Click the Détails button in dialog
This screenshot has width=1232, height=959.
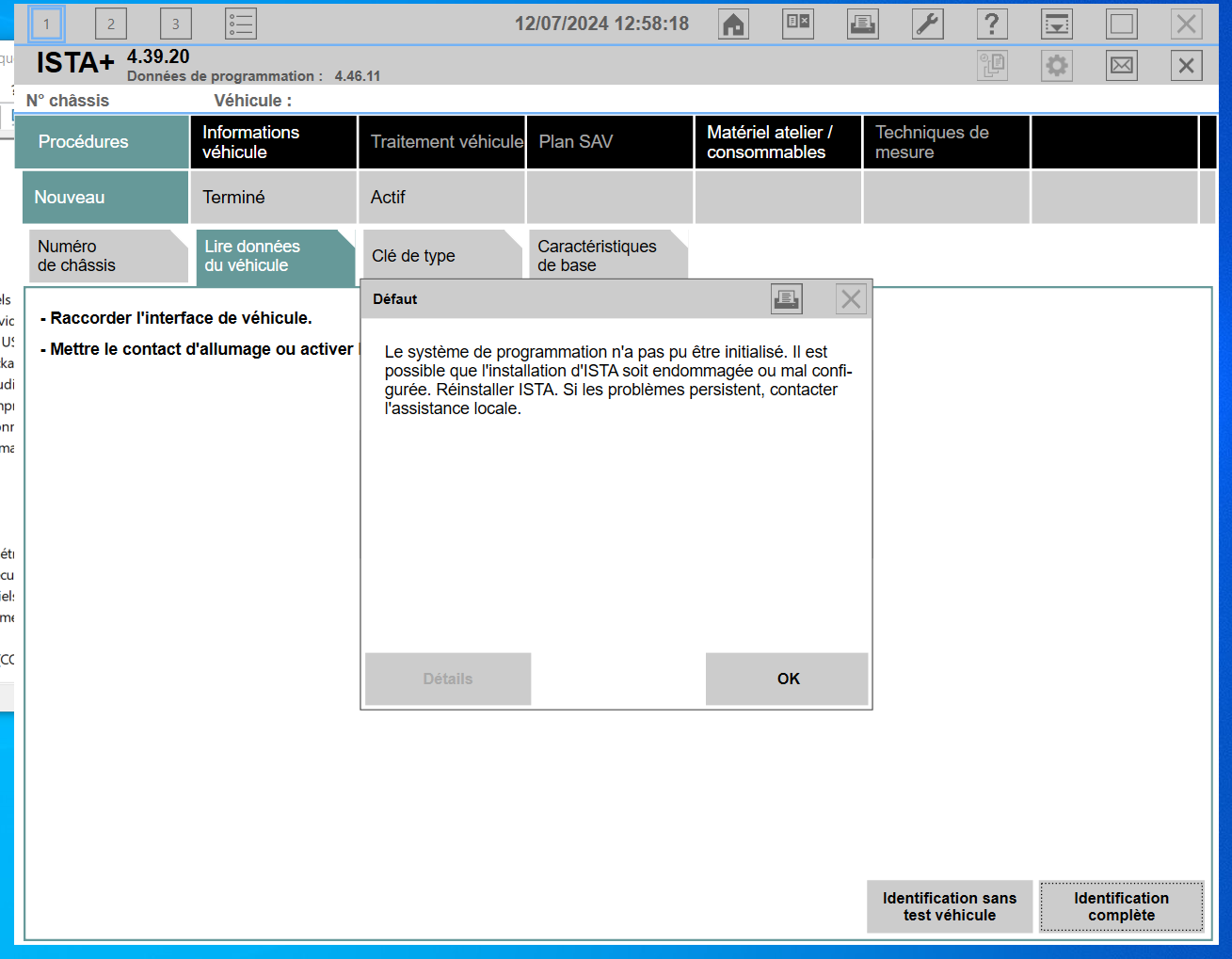tap(448, 679)
